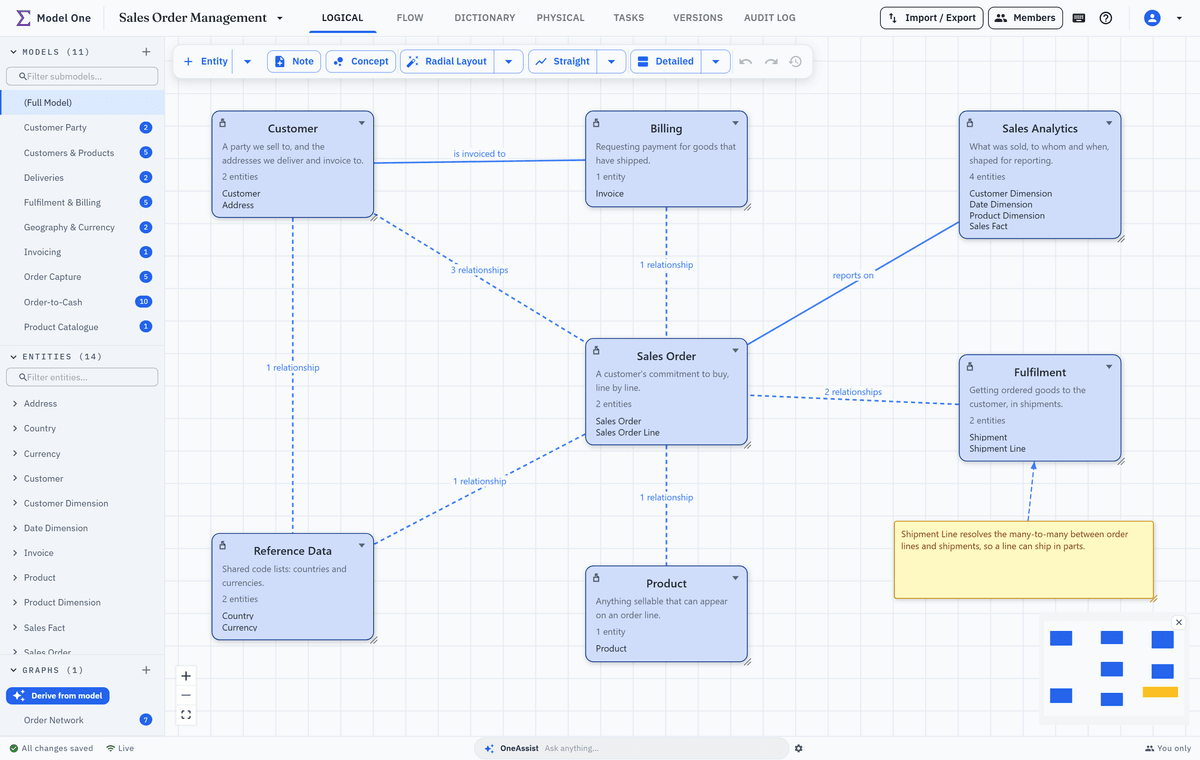Click the undo arrow in toolbar
This screenshot has height=760, width=1200.
pos(745,61)
